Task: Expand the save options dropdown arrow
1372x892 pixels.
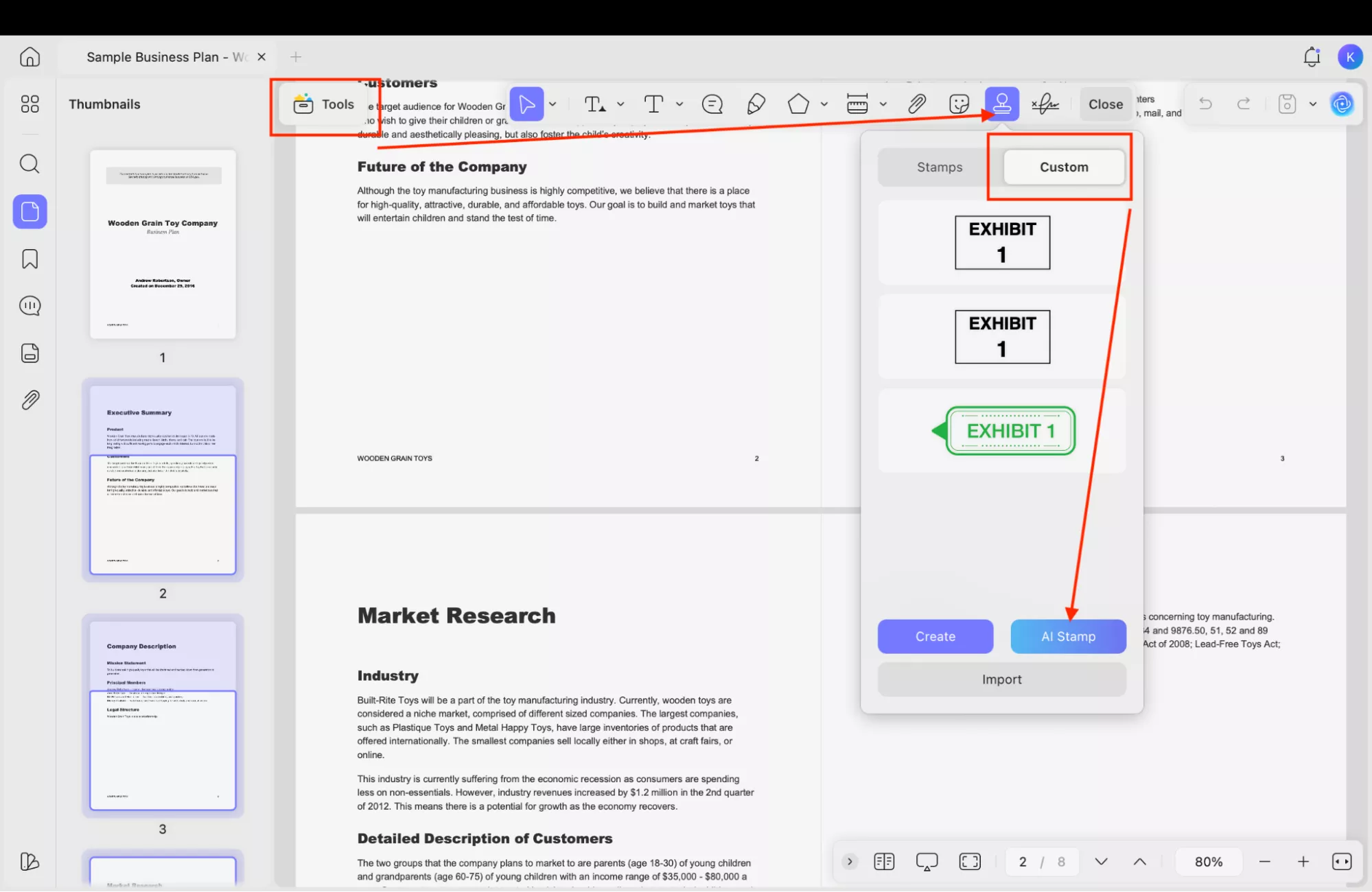Action: [1312, 104]
